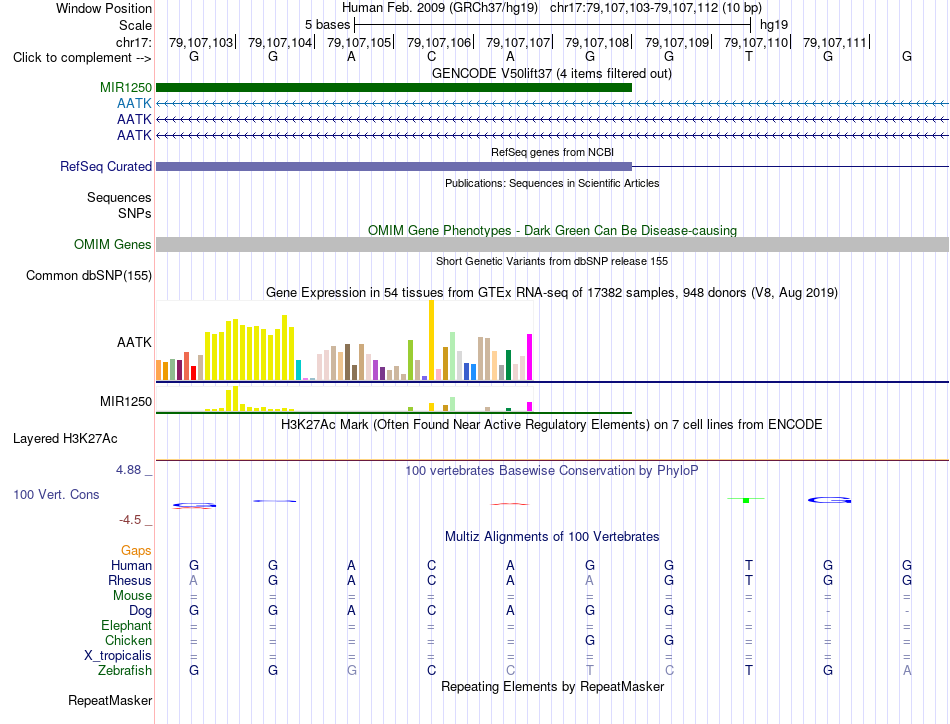The height and width of the screenshot is (724, 950).
Task: Click the magenta bar in AATK expression chart
Action: [530, 357]
